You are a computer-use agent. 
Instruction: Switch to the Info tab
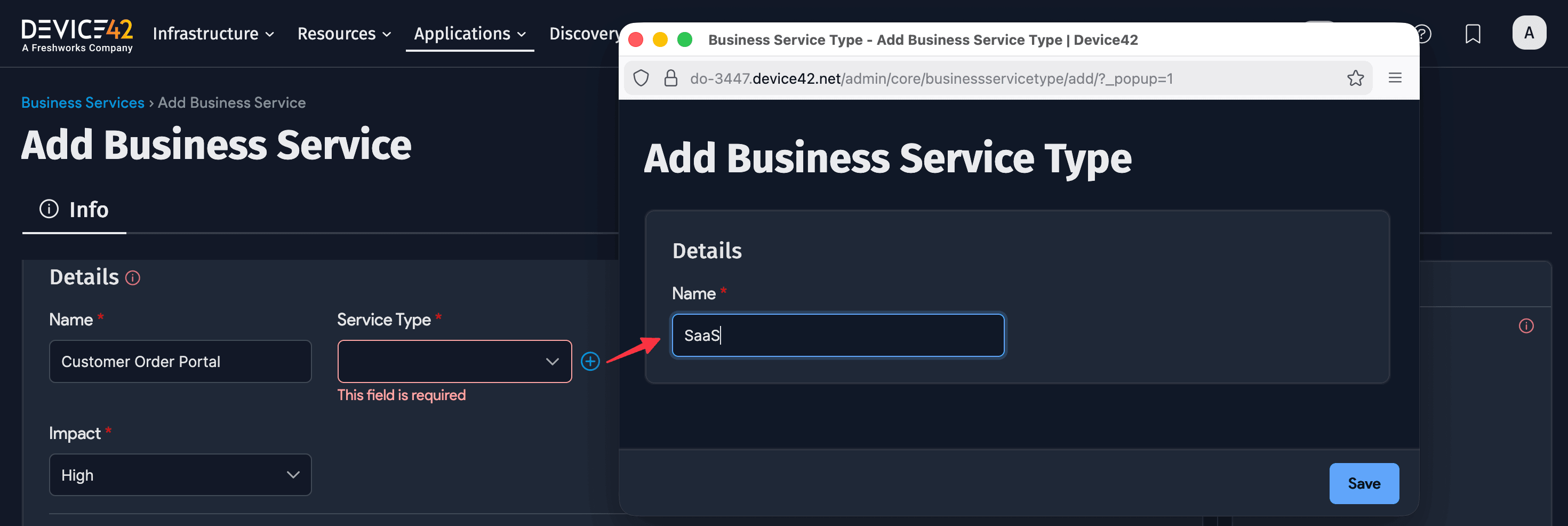click(x=89, y=210)
